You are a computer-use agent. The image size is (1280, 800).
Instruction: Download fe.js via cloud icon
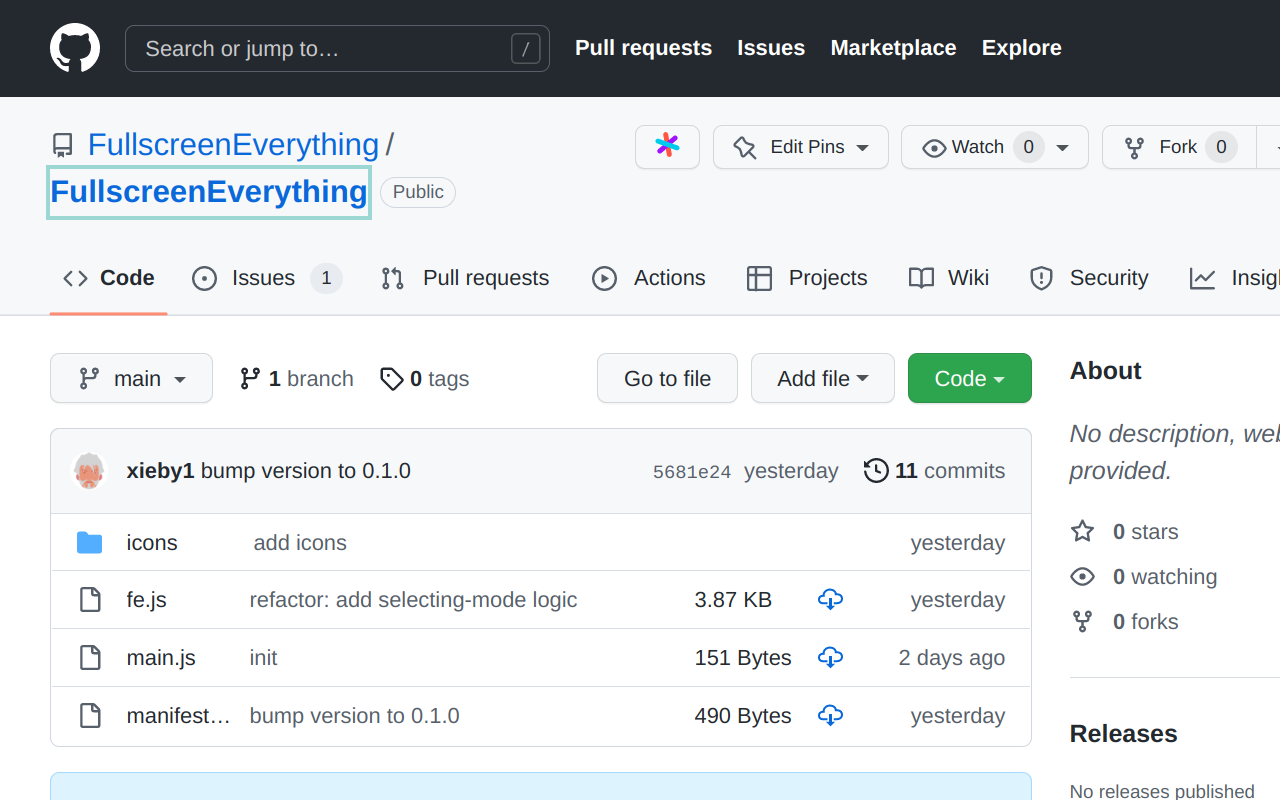pyautogui.click(x=830, y=600)
